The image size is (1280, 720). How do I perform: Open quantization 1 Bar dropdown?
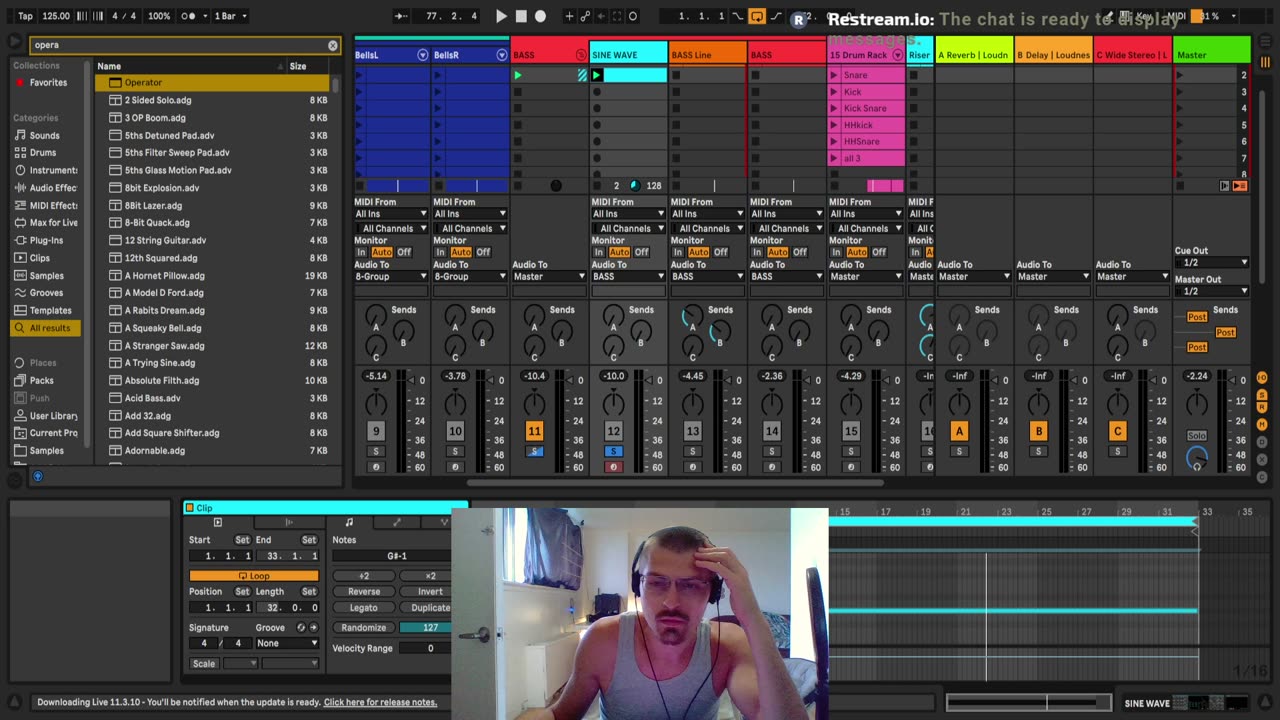(x=231, y=16)
